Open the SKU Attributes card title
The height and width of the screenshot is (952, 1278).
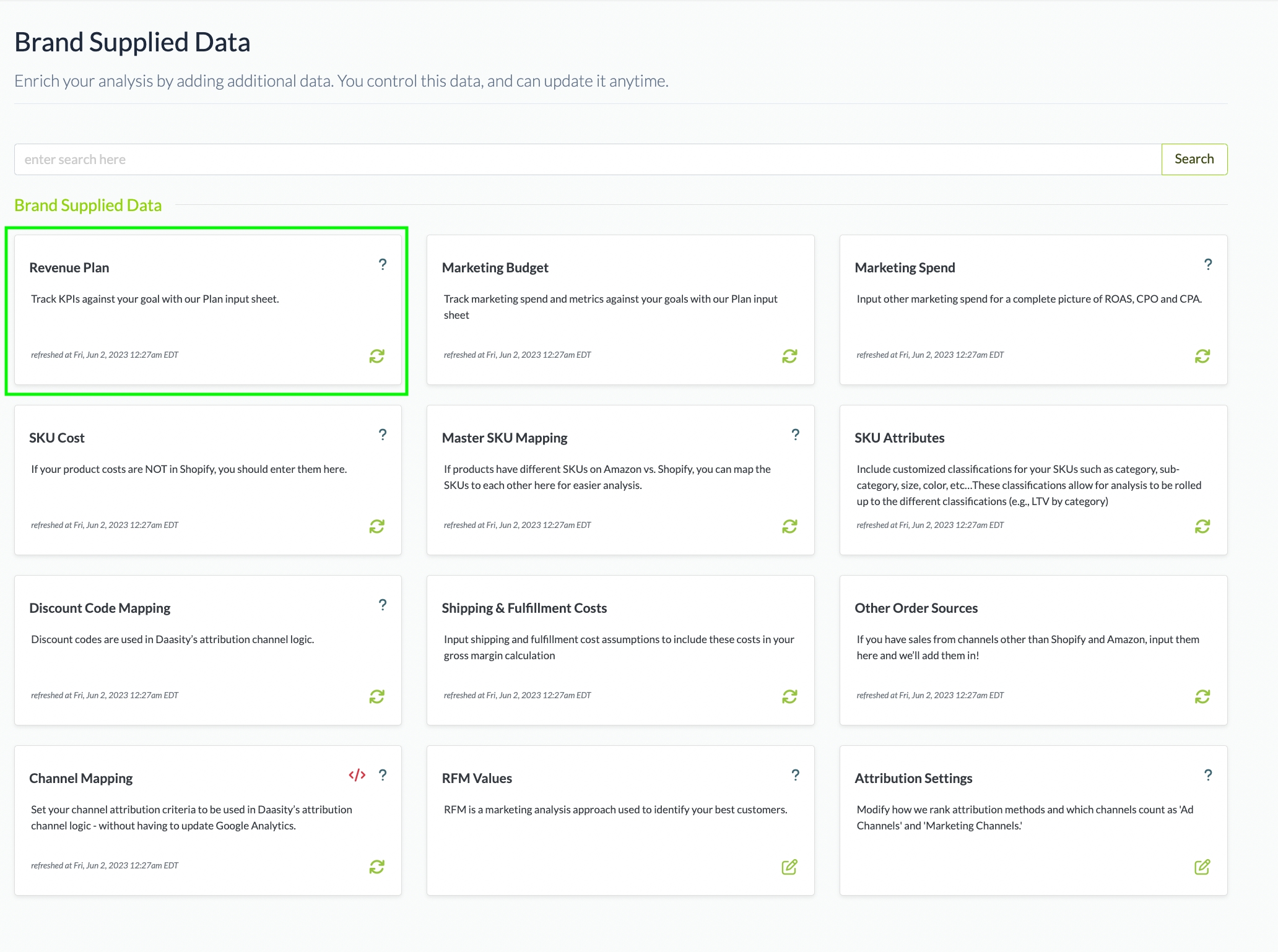click(899, 438)
